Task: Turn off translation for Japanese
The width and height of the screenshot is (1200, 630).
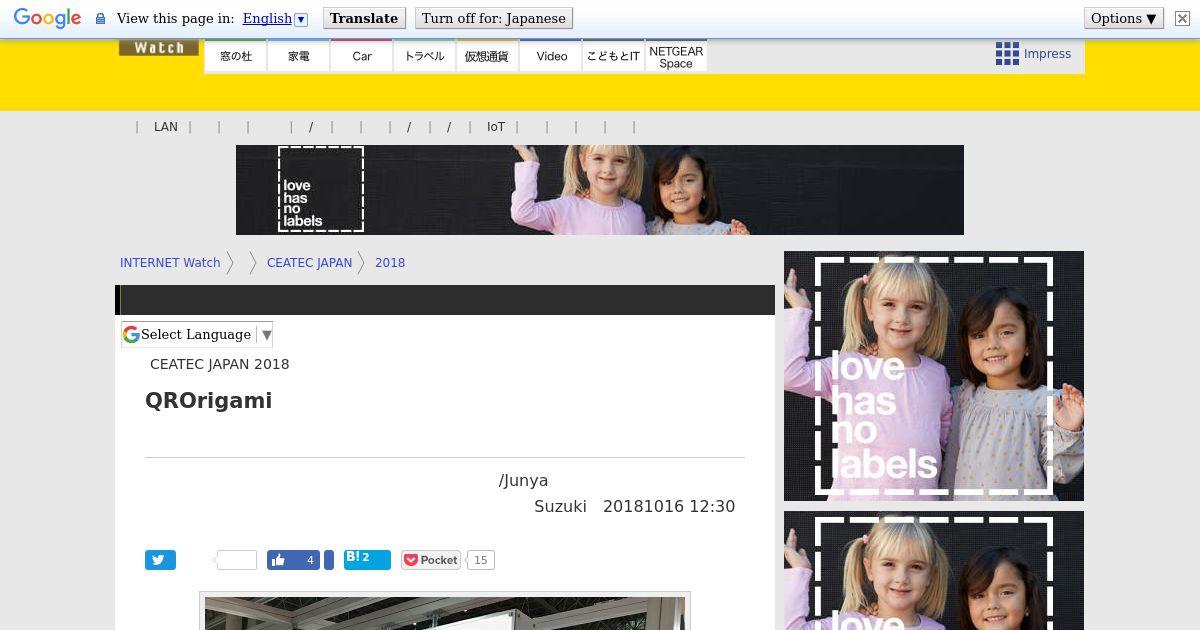Action: coord(494,18)
